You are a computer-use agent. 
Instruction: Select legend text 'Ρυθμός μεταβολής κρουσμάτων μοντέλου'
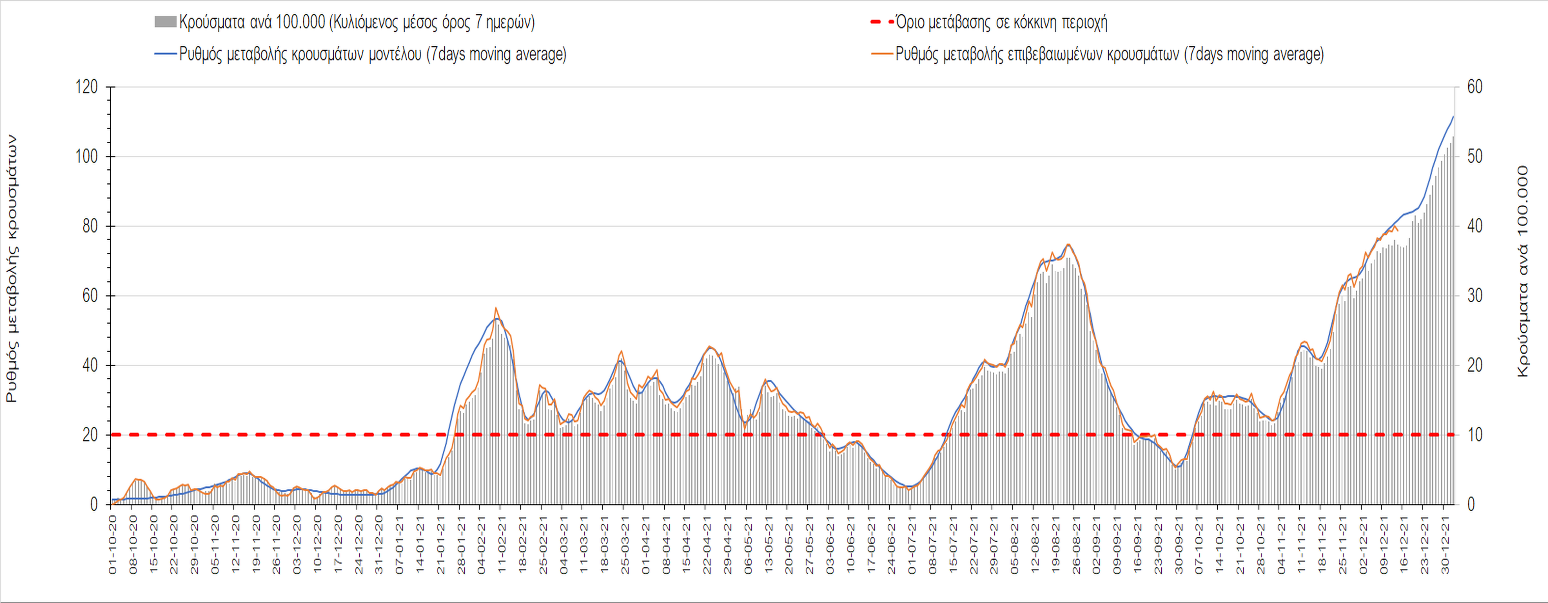pyautogui.click(x=373, y=54)
